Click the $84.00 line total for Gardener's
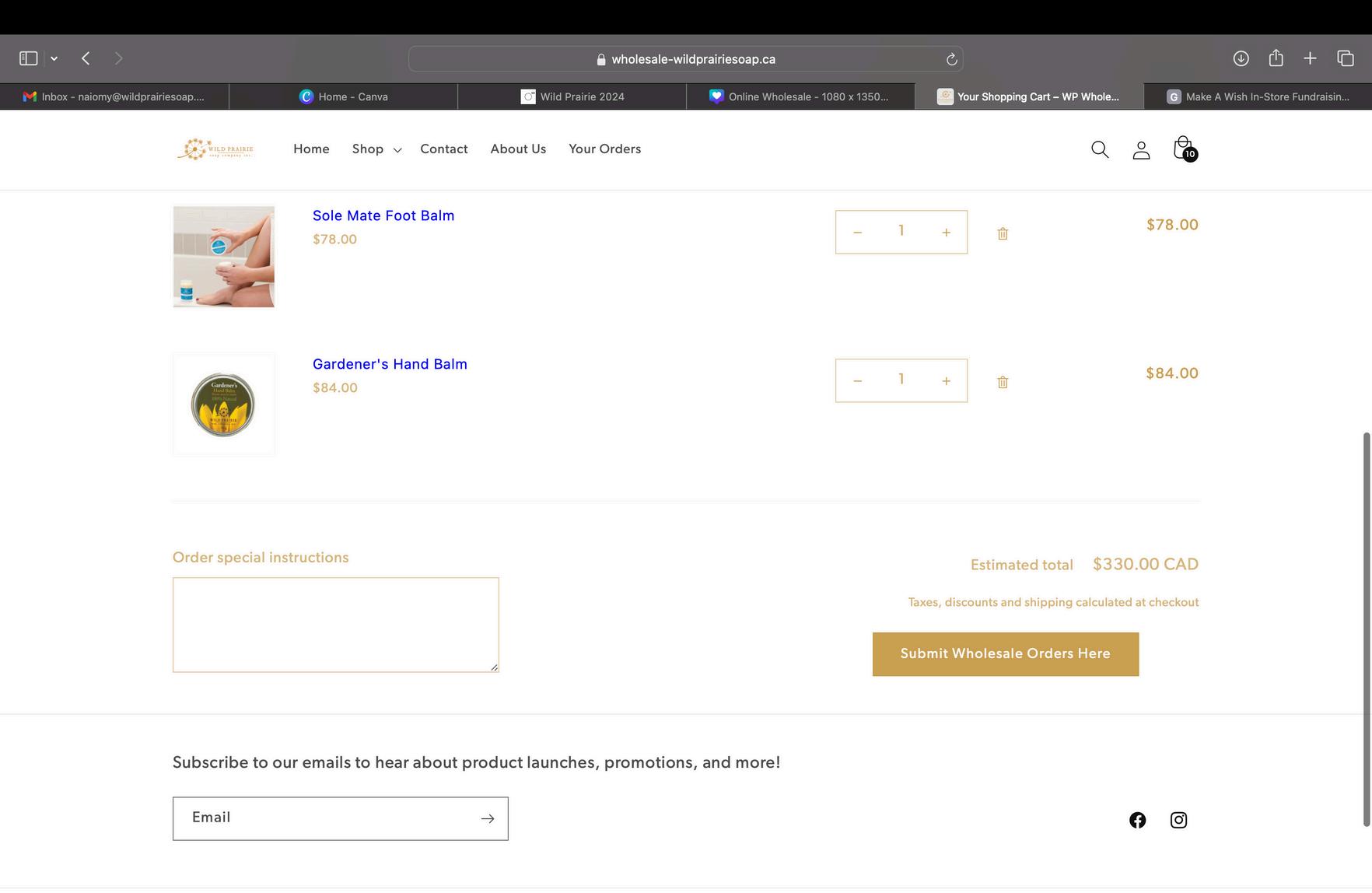The width and height of the screenshot is (1372, 893). coord(1172,373)
